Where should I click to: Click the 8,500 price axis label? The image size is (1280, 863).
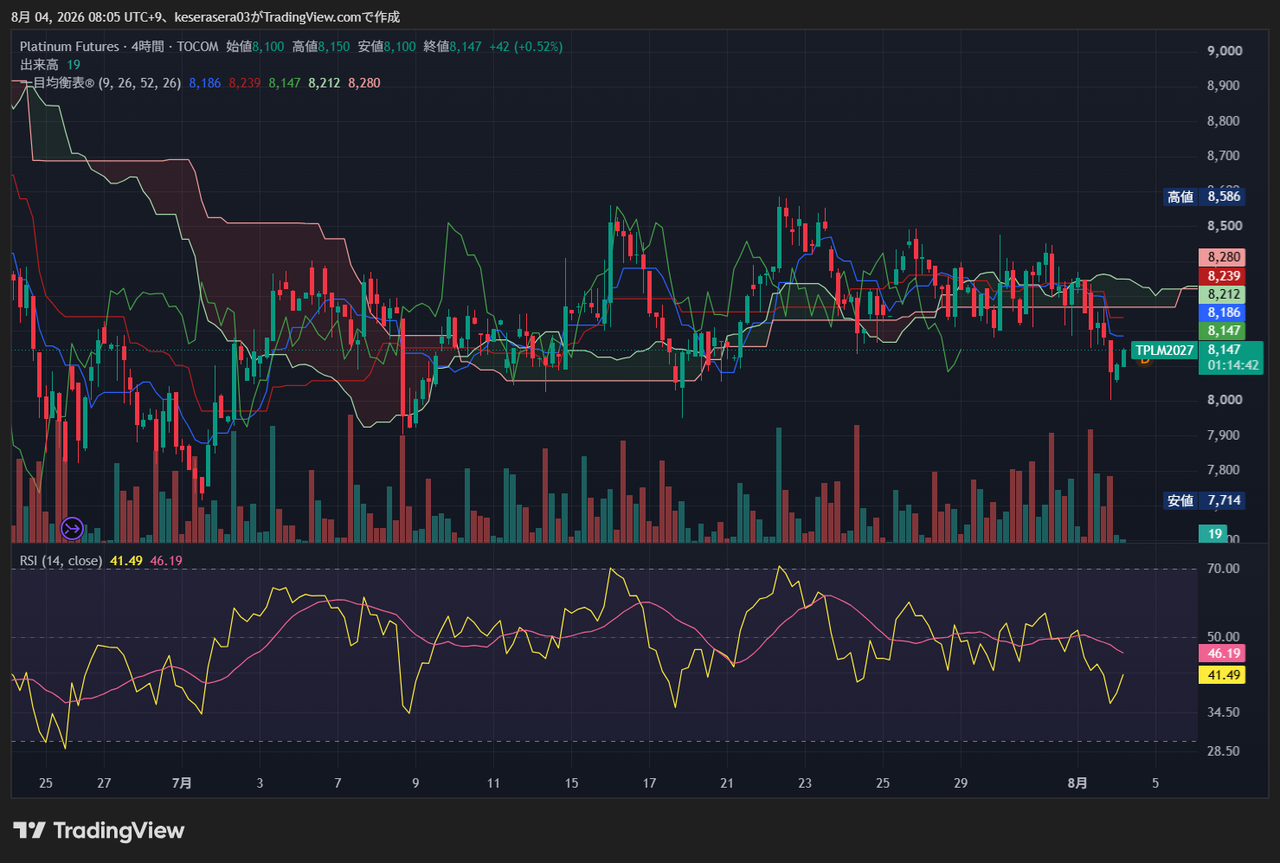[1225, 226]
